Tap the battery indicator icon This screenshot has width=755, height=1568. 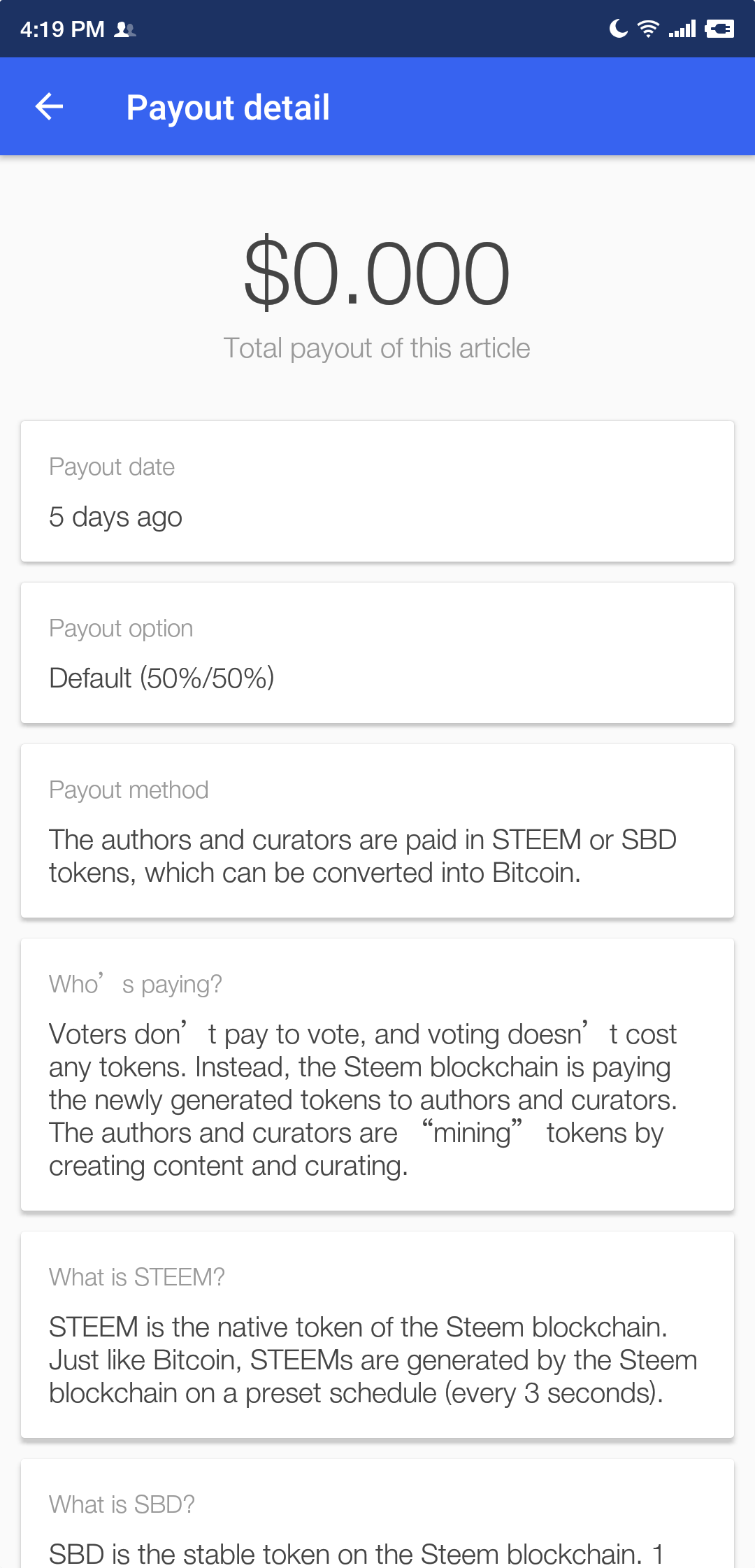click(x=719, y=29)
